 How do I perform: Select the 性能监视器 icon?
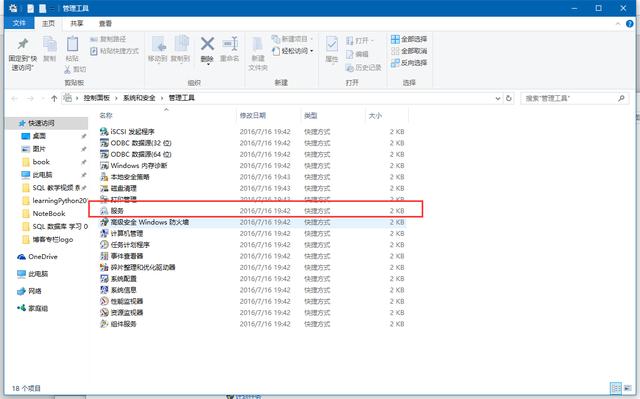[x=104, y=301]
